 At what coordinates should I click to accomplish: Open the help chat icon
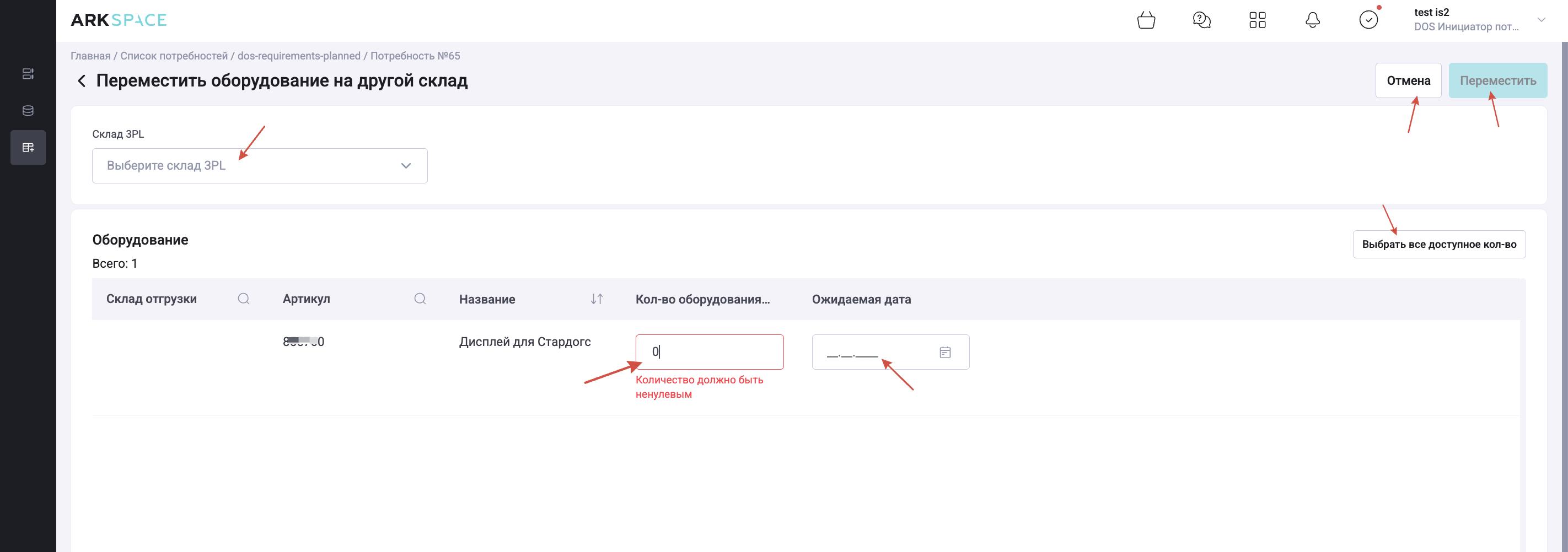pos(1201,20)
